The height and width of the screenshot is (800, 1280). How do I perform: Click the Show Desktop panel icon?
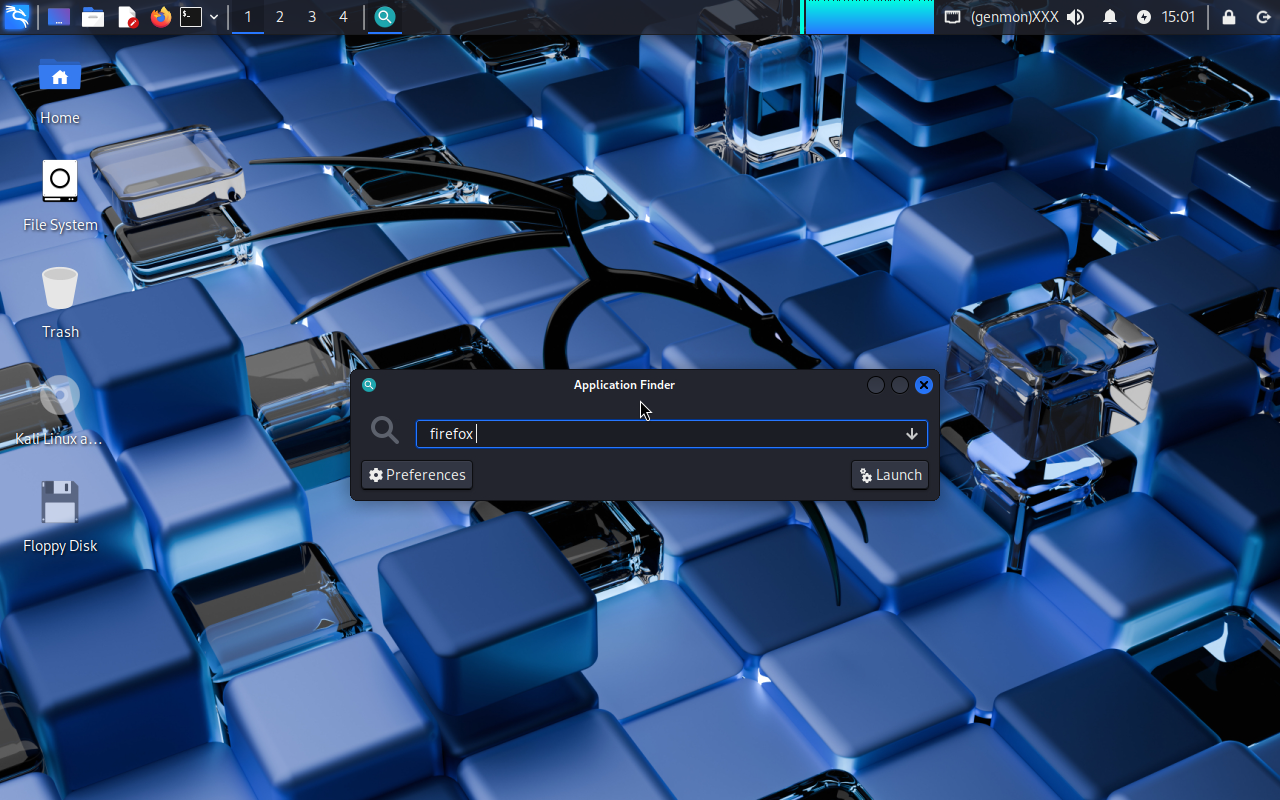click(x=59, y=17)
